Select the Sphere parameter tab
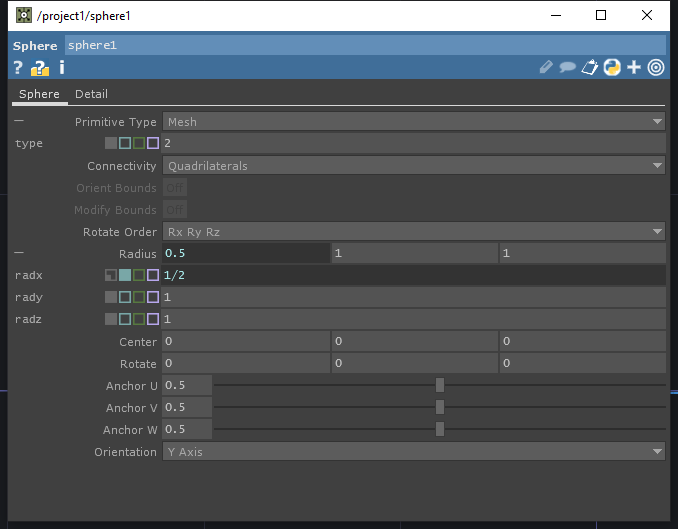678x529 pixels. [39, 94]
